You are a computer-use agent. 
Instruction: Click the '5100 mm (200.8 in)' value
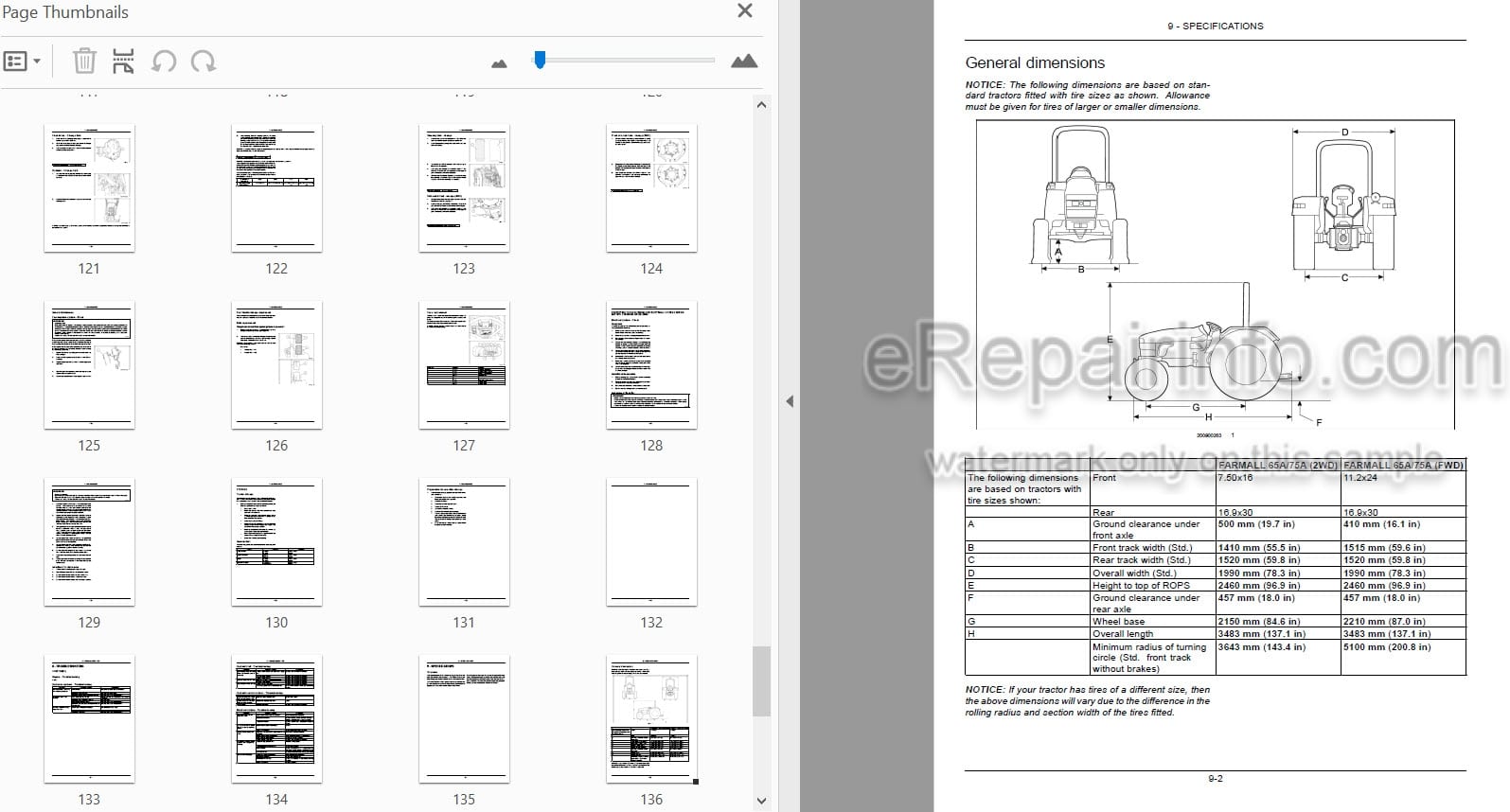[x=1387, y=647]
